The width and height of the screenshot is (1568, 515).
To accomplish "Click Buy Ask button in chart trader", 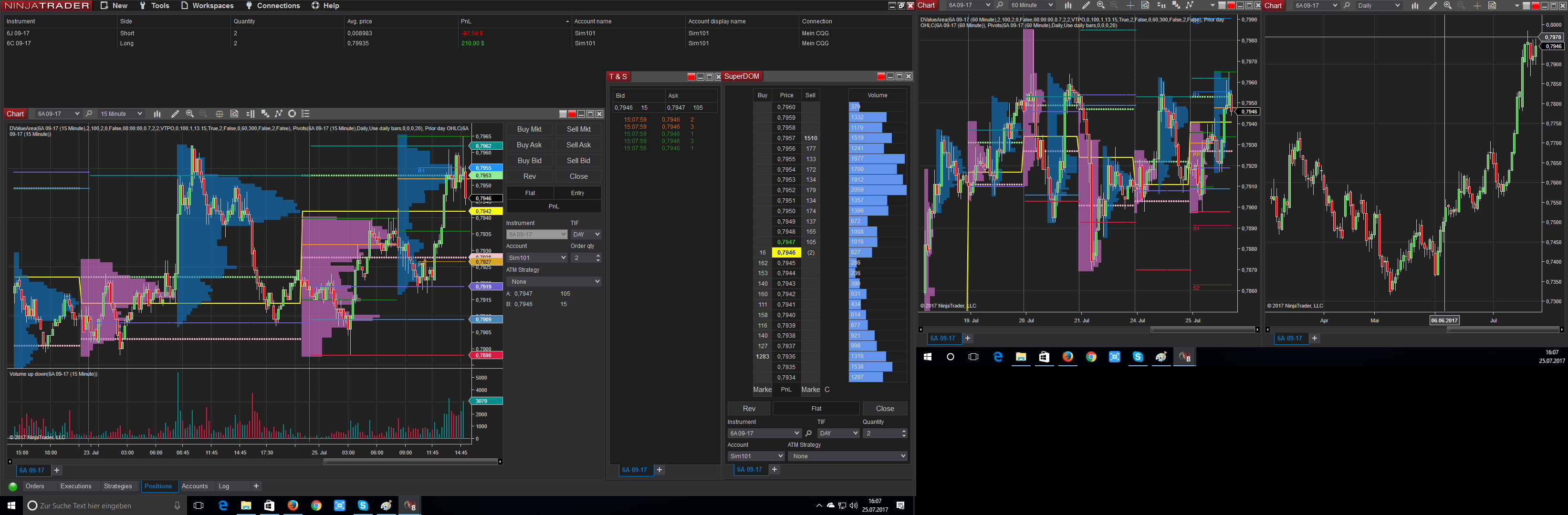I will pyautogui.click(x=529, y=144).
